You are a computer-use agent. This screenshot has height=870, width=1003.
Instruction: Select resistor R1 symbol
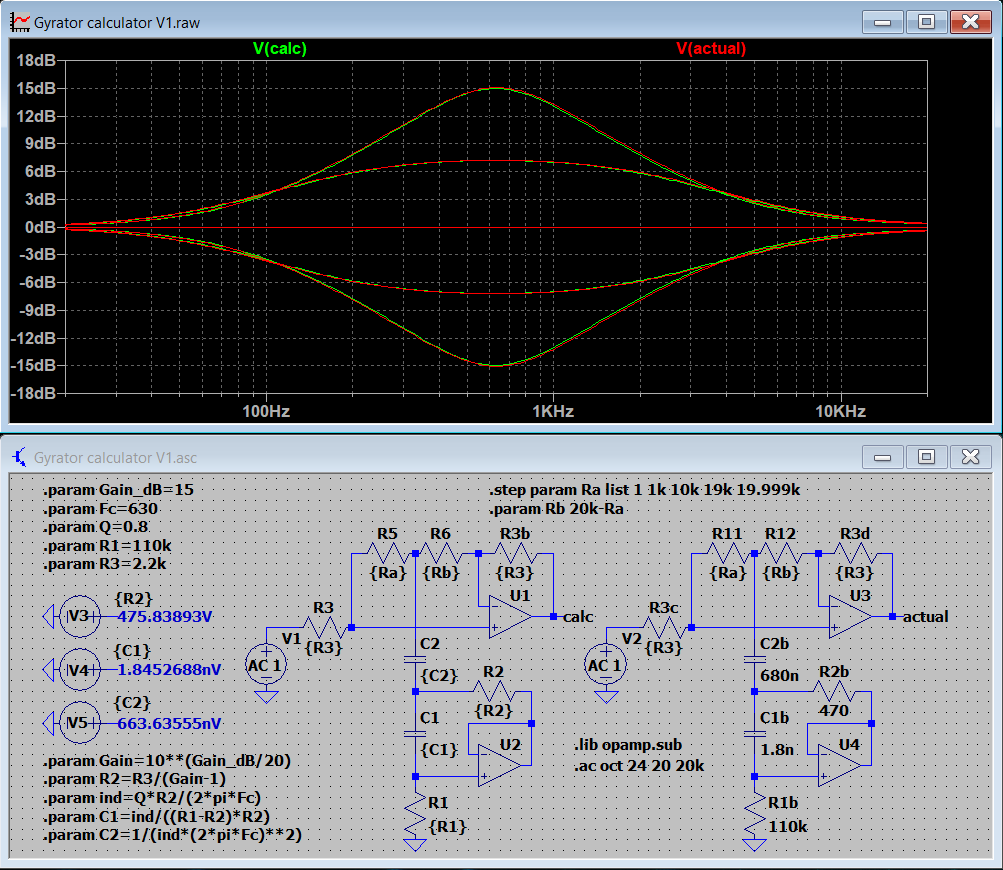click(x=415, y=814)
